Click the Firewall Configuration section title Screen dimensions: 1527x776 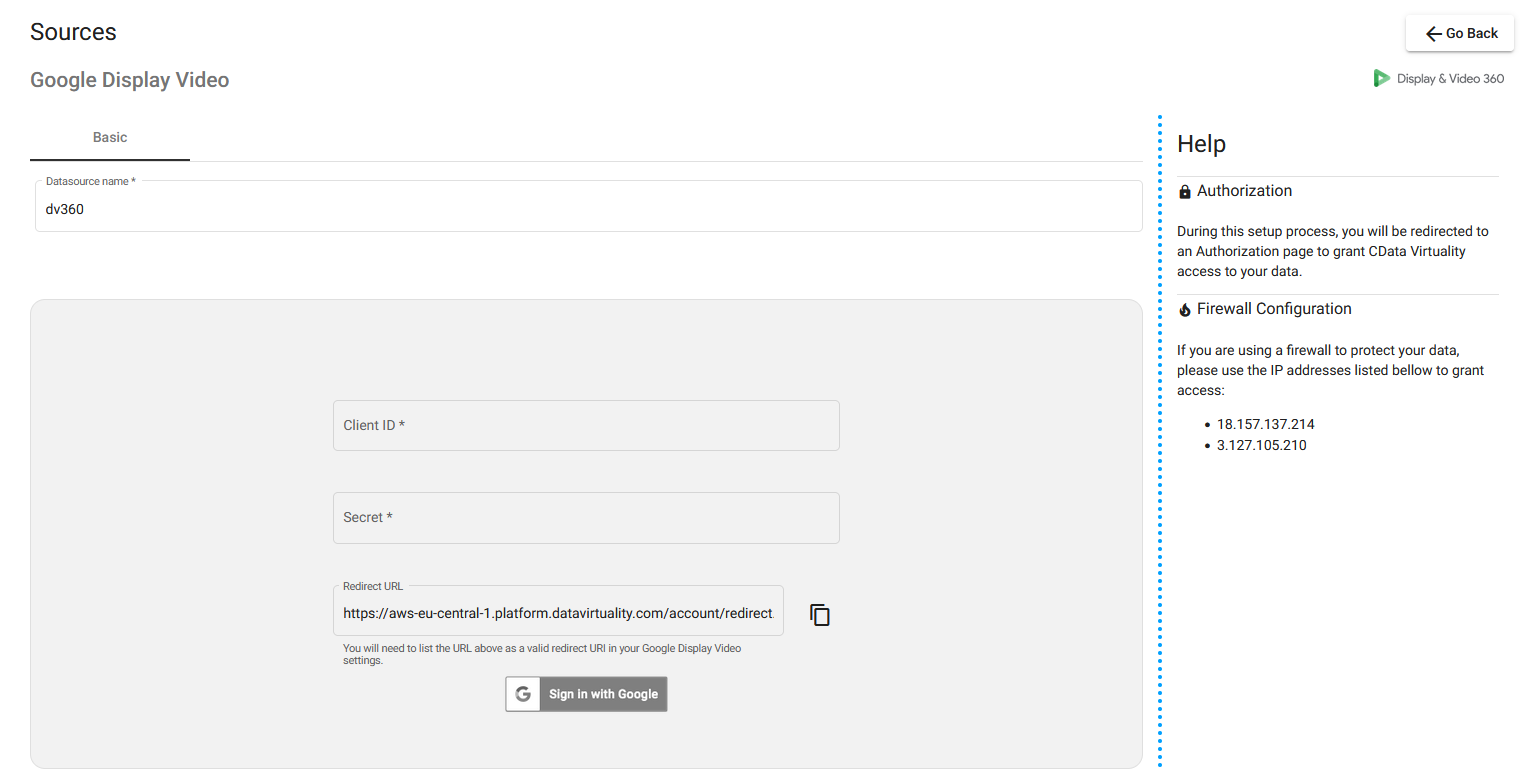tap(1273, 309)
